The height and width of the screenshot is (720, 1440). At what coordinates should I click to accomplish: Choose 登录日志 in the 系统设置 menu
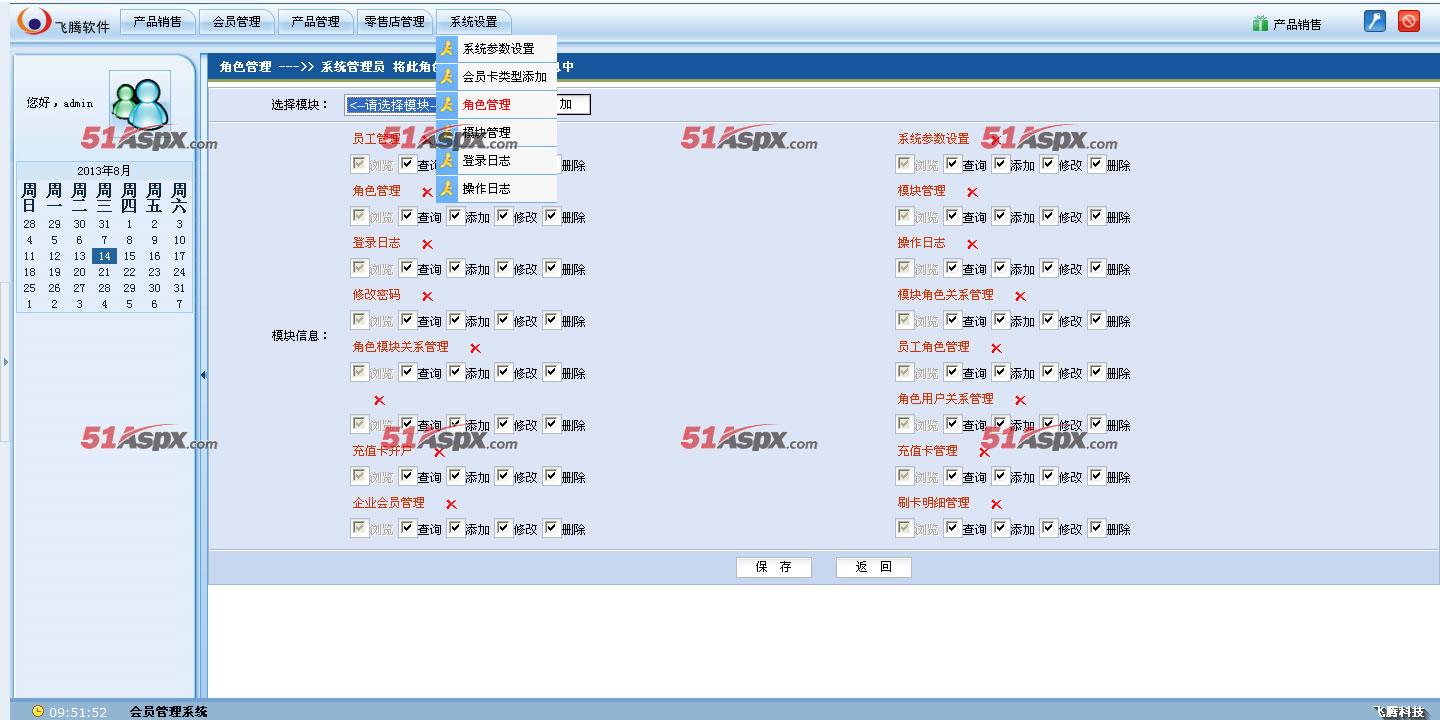pyautogui.click(x=496, y=160)
